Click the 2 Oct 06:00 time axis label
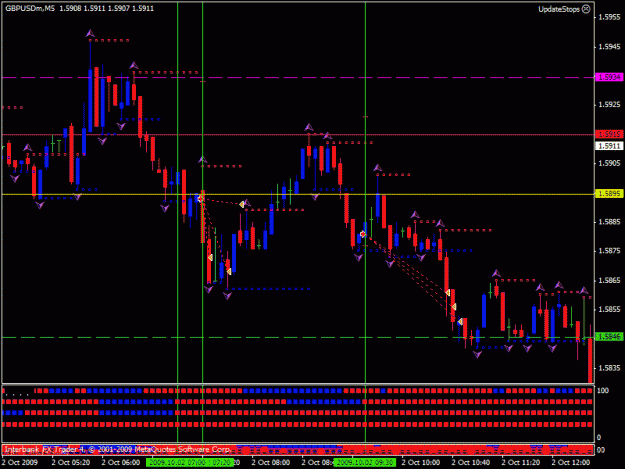Screen dimensions: 625x469 (x=121, y=463)
